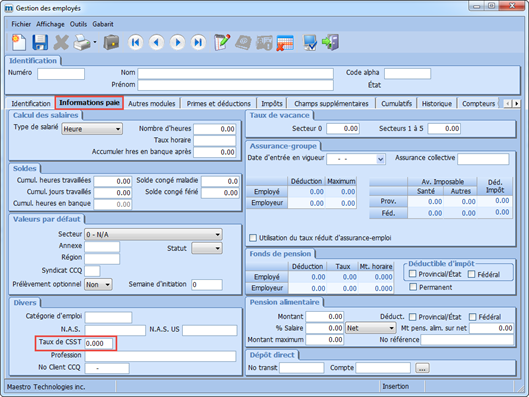Switch to the Autres modules tab

(152, 104)
